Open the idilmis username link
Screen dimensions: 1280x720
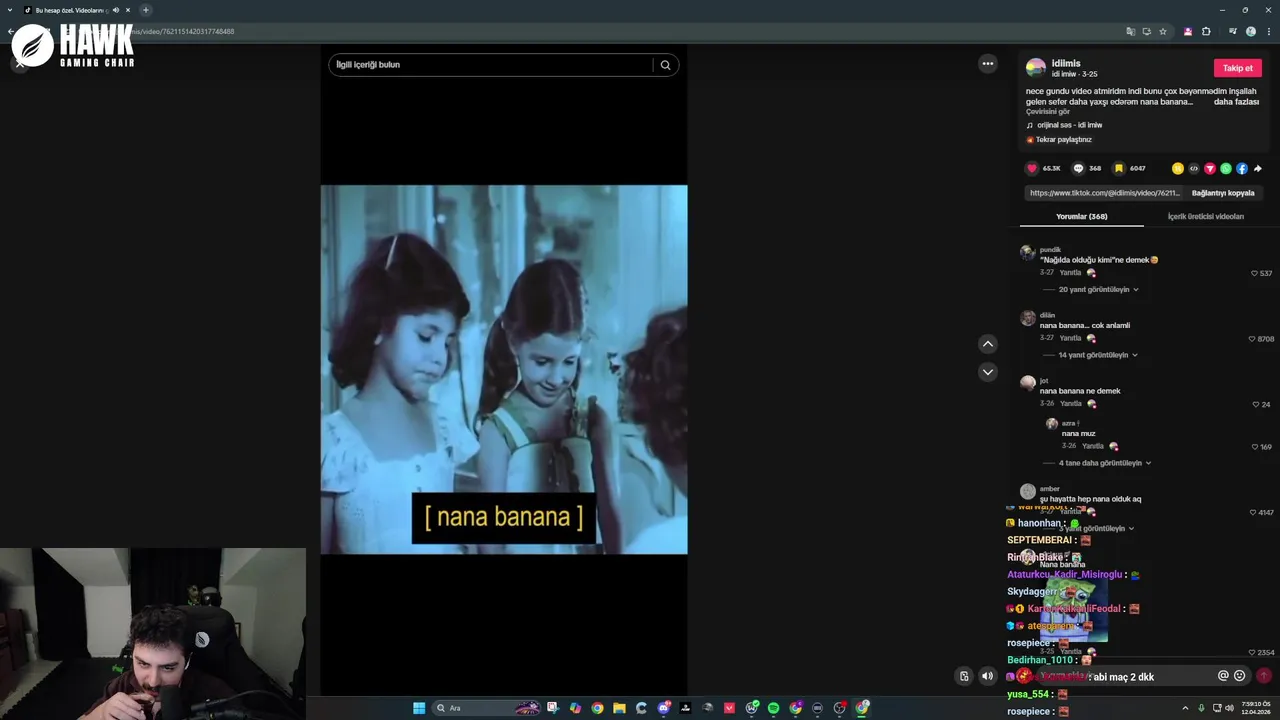(x=1066, y=63)
